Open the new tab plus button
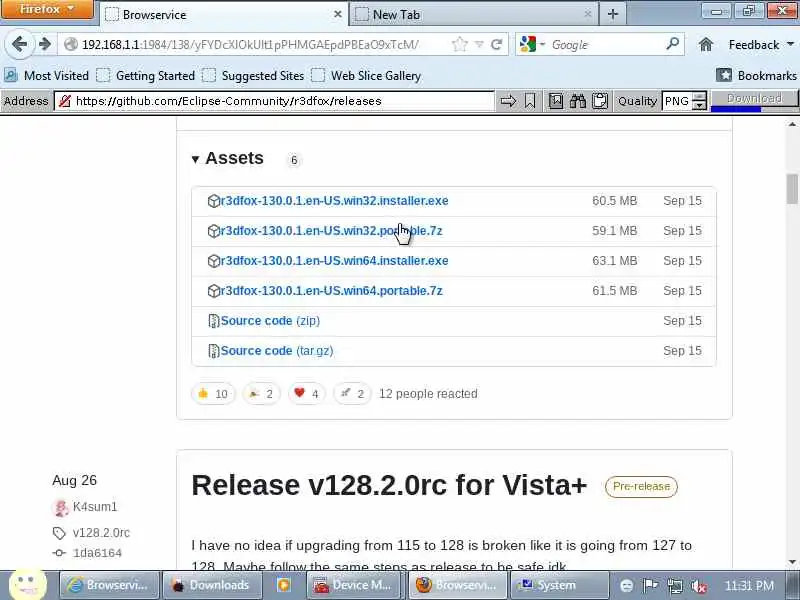This screenshot has width=800, height=600. tap(613, 14)
